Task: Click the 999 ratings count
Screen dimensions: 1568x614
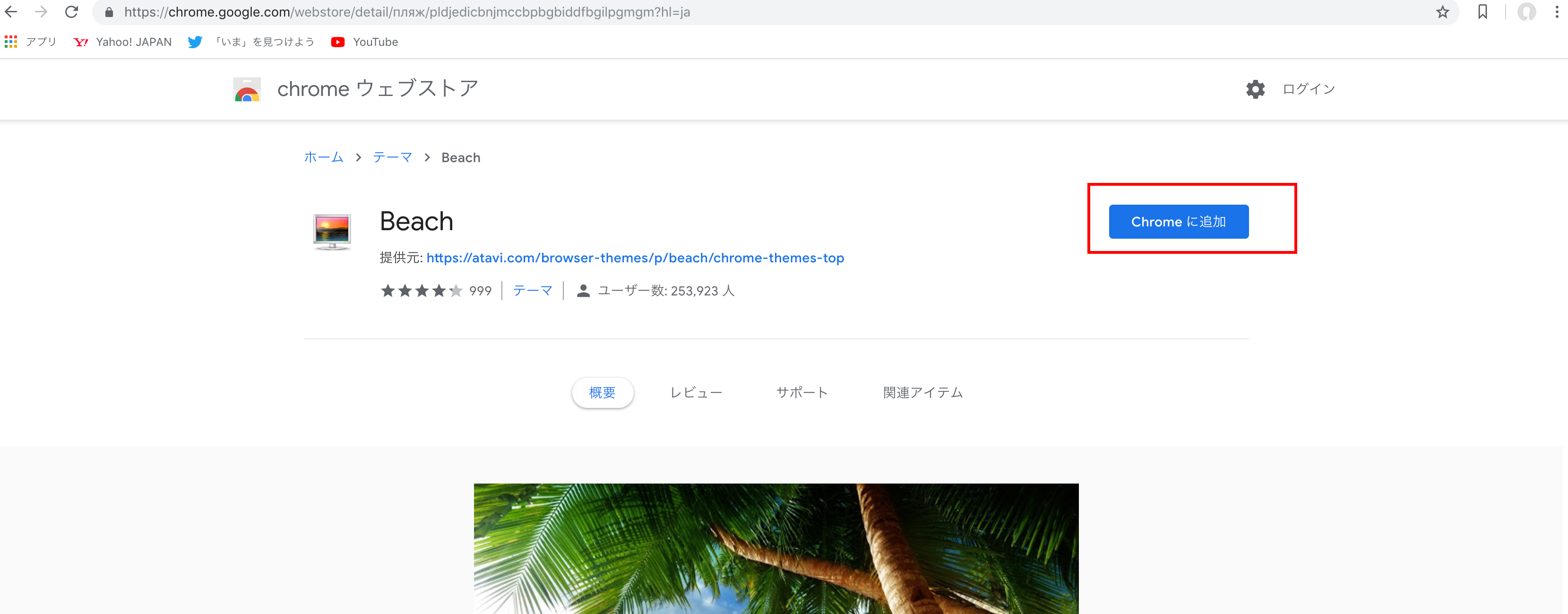Action: pyautogui.click(x=480, y=291)
